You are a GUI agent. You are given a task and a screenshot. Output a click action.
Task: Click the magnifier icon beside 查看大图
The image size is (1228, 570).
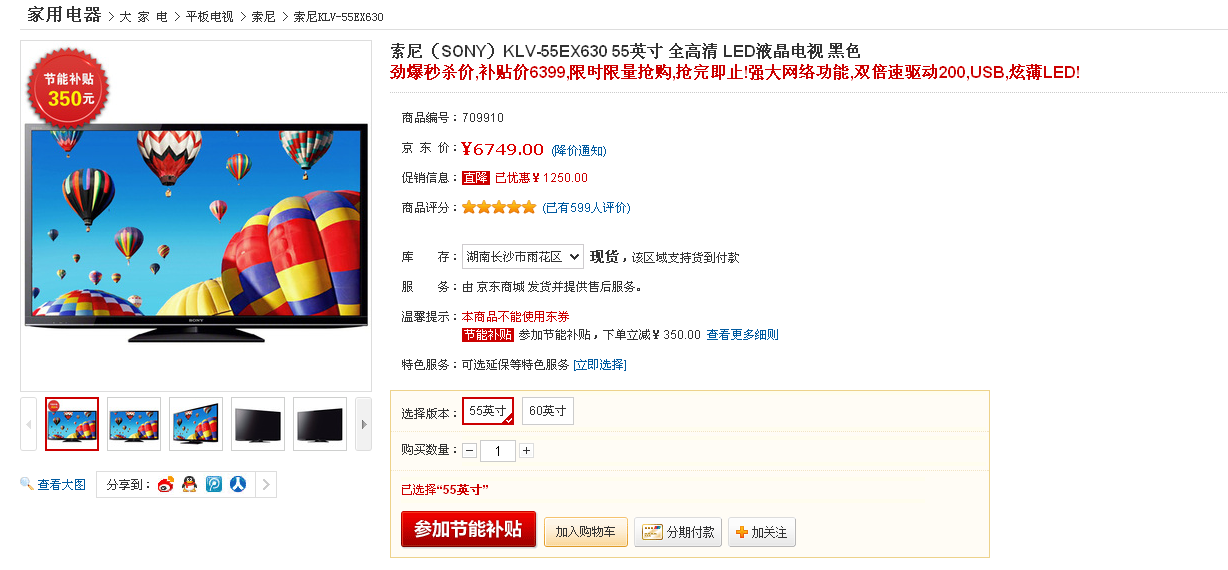coord(27,484)
